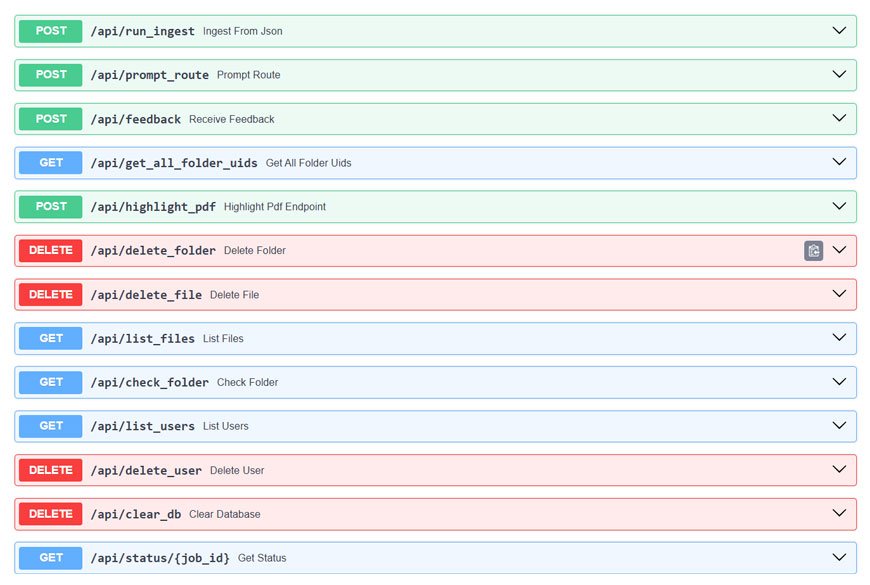The height and width of the screenshot is (585, 870).
Task: Select the /api/list_users endpoint path
Action: (142, 426)
